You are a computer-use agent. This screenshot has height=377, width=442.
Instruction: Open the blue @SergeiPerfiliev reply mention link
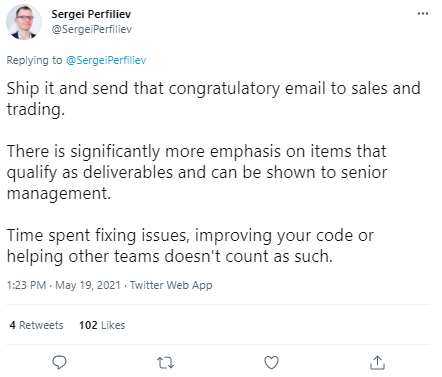(106, 60)
